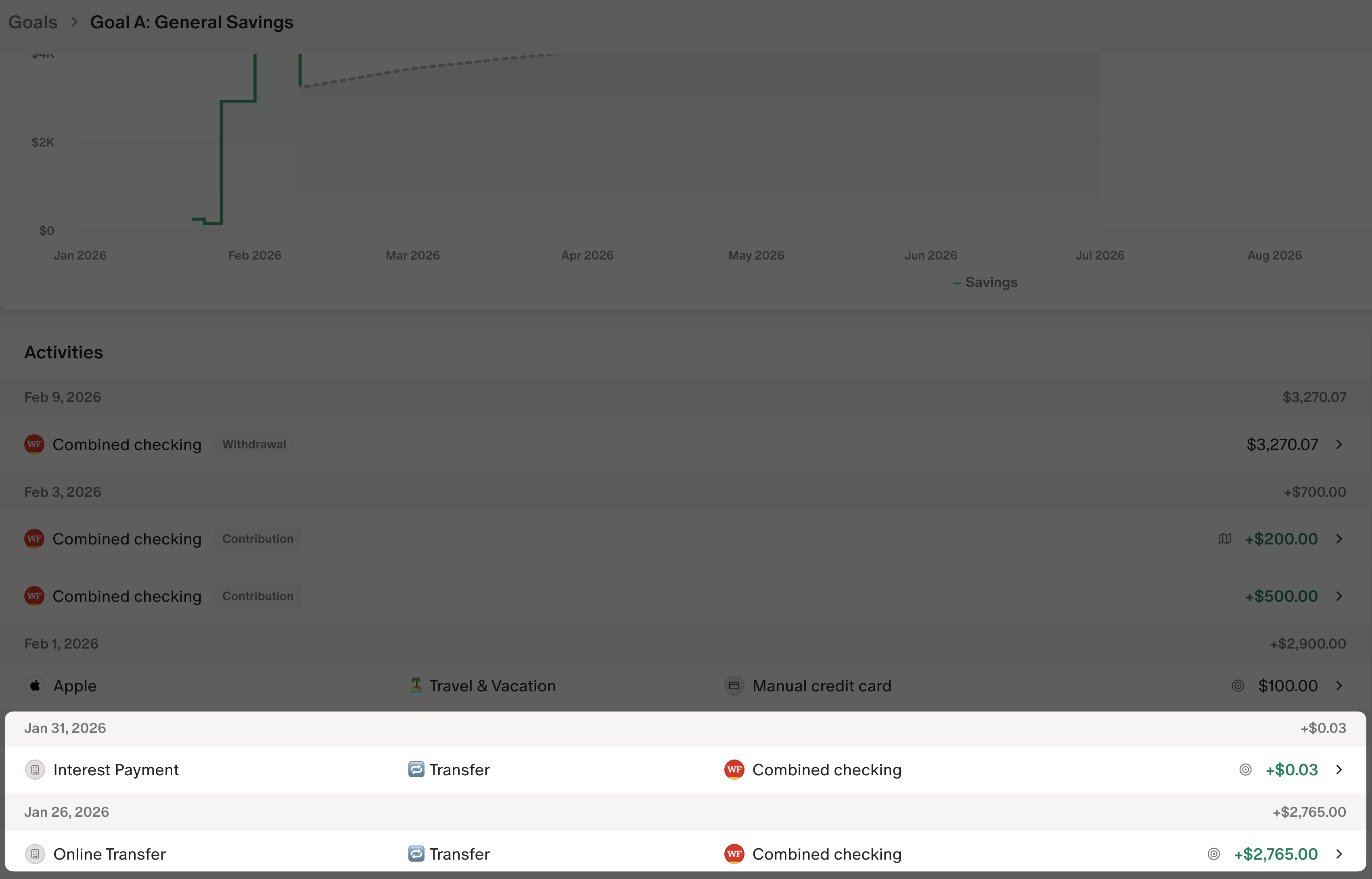Click the Feb 2026 chart axis label
This screenshot has width=1372, height=879.
point(255,255)
